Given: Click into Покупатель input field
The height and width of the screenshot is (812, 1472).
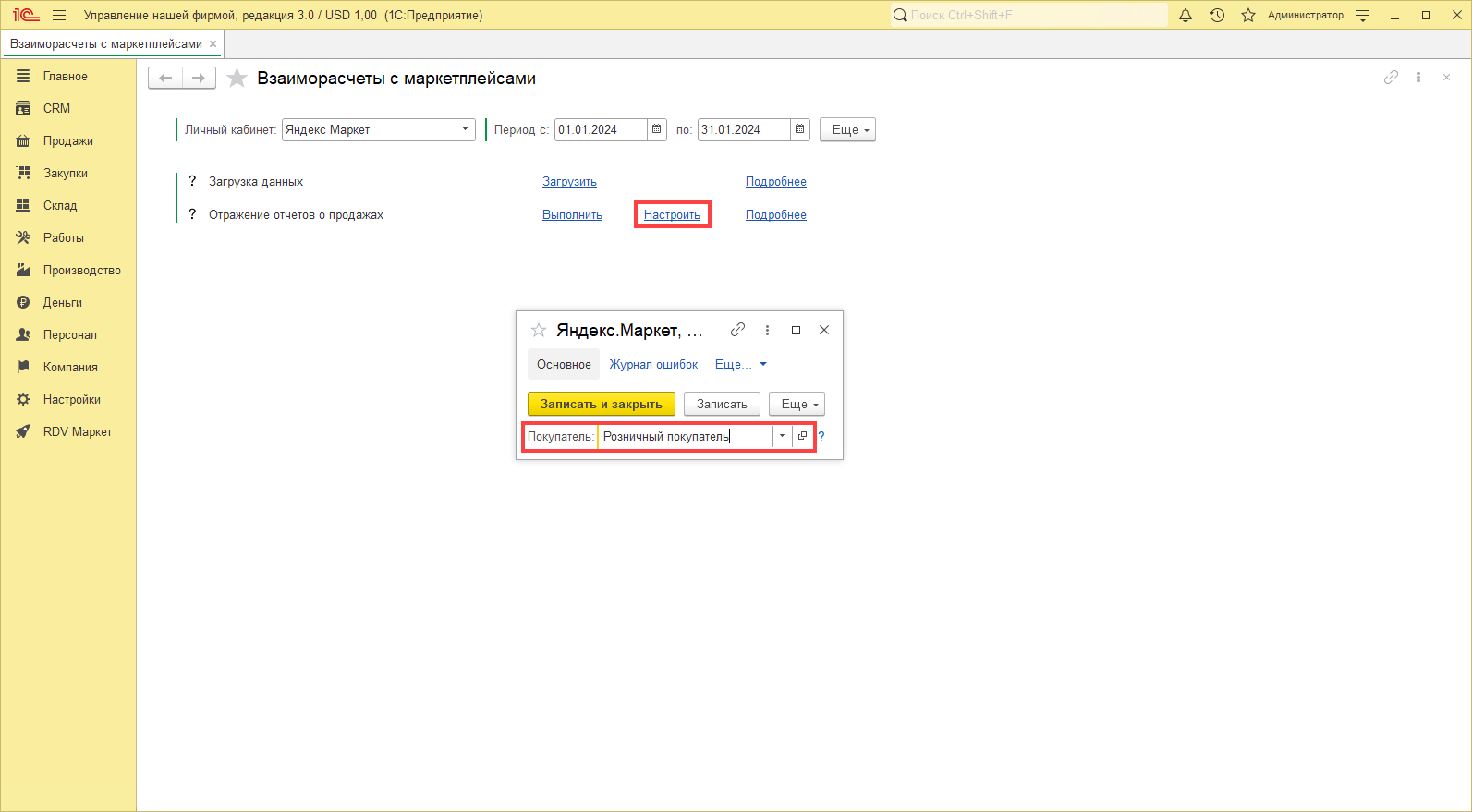Looking at the screenshot, I should 685,436.
